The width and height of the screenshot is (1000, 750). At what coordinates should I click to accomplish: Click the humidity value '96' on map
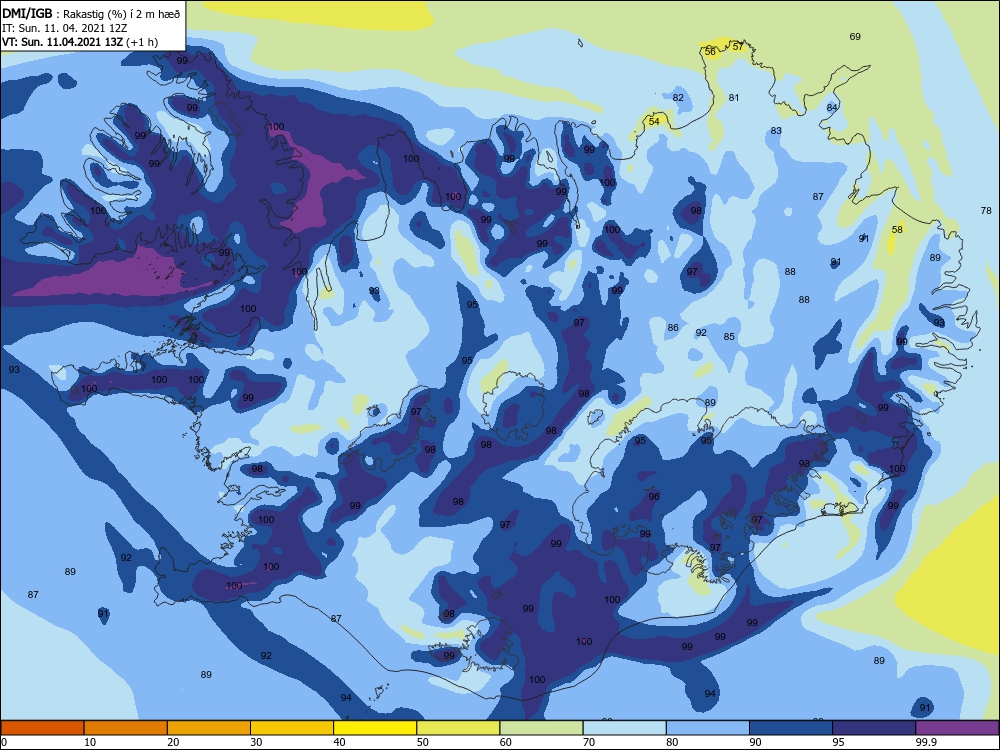[654, 497]
